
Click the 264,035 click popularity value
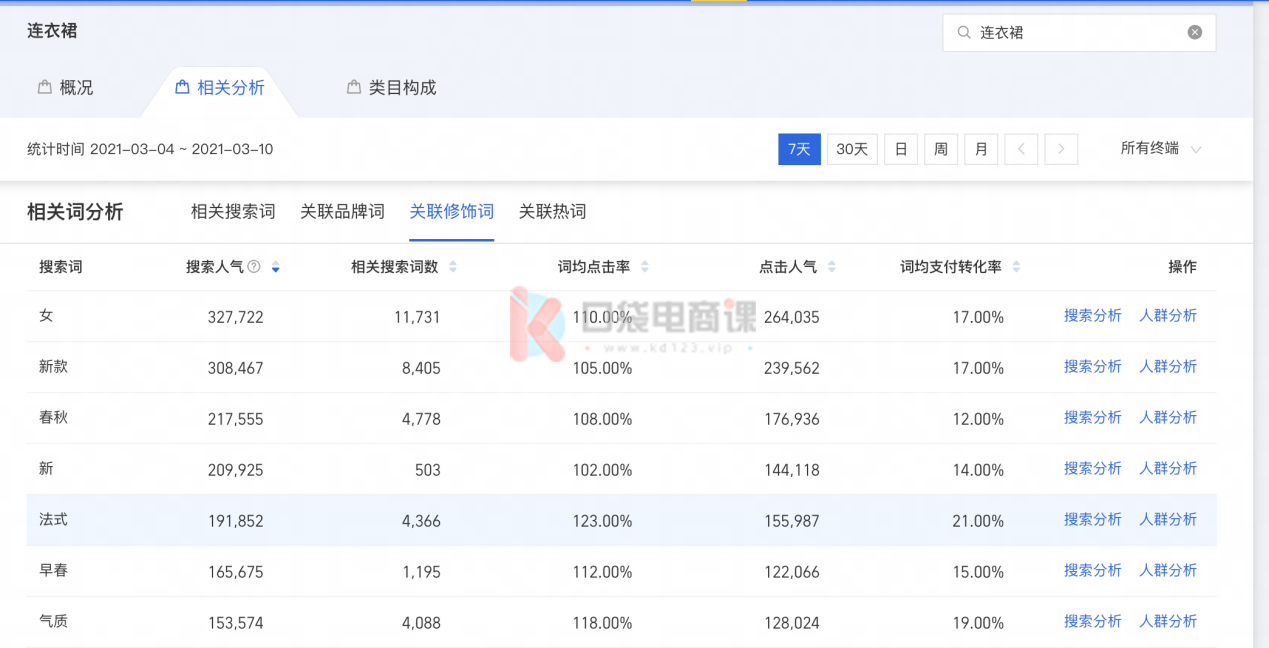point(792,317)
